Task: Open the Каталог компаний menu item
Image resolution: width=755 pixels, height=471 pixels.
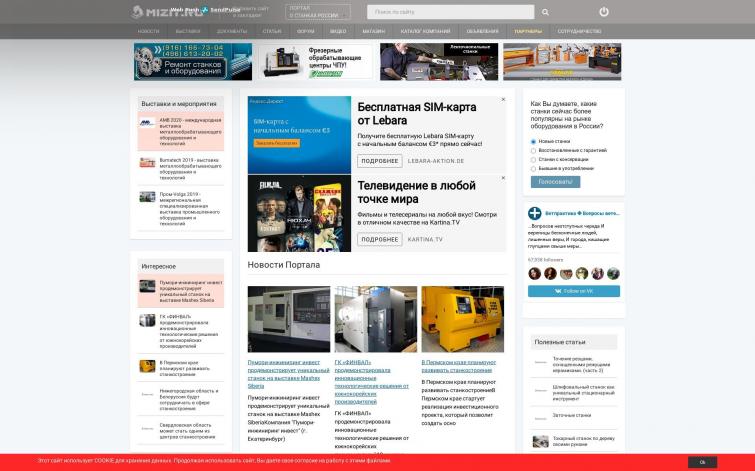Action: [x=426, y=31]
